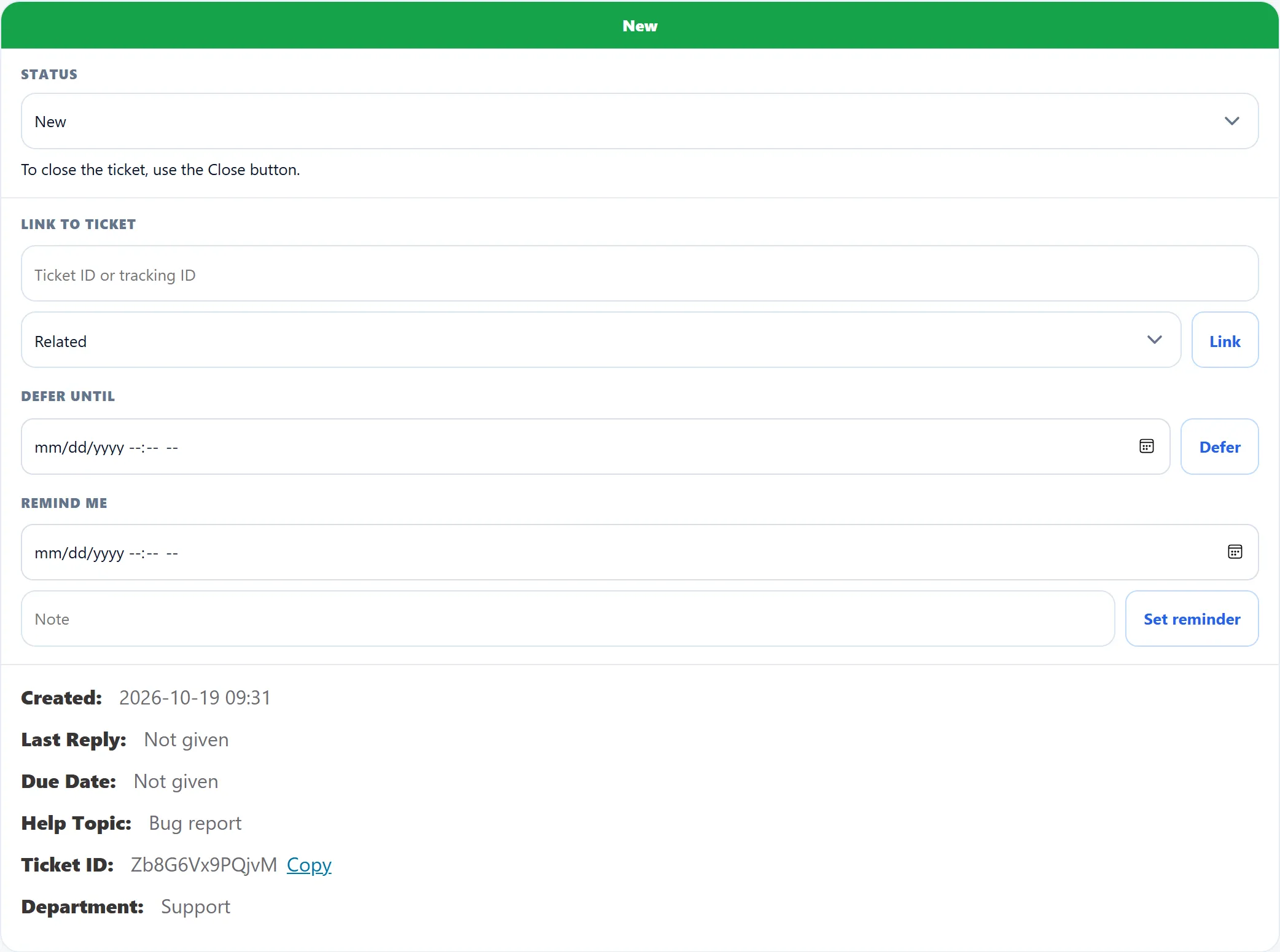Copy the ticket ID via Copy link
The height and width of the screenshot is (952, 1280).
click(309, 865)
